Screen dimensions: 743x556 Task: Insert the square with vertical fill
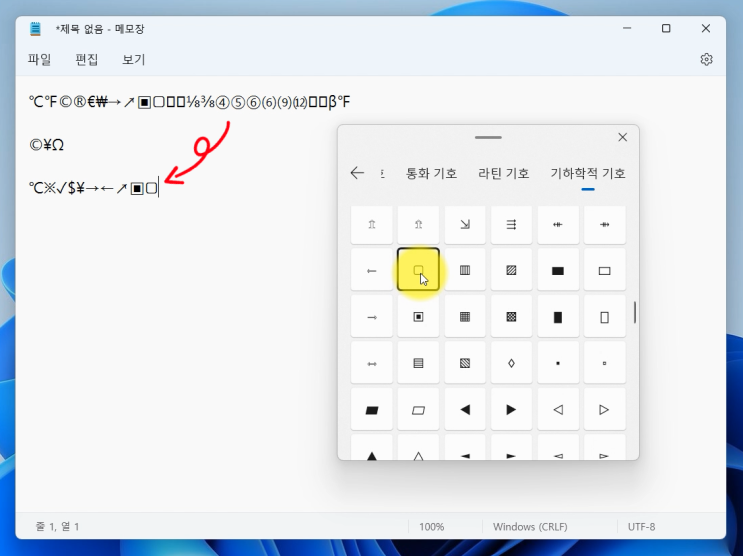tap(465, 270)
